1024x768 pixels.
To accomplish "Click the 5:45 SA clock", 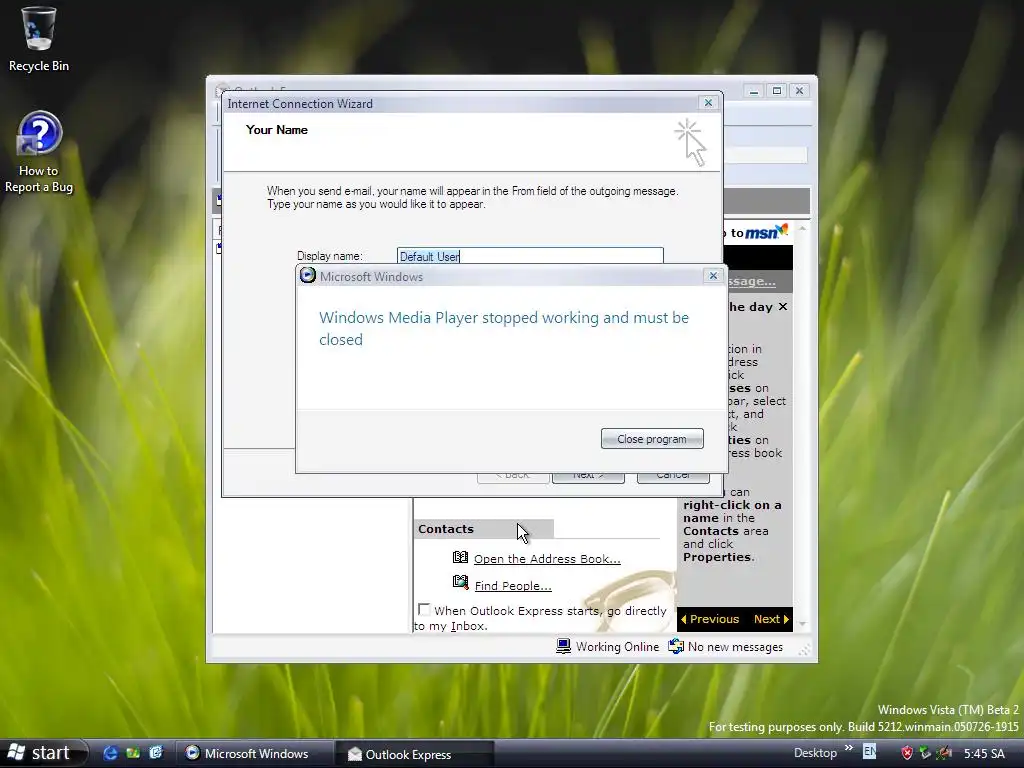I will (x=984, y=754).
